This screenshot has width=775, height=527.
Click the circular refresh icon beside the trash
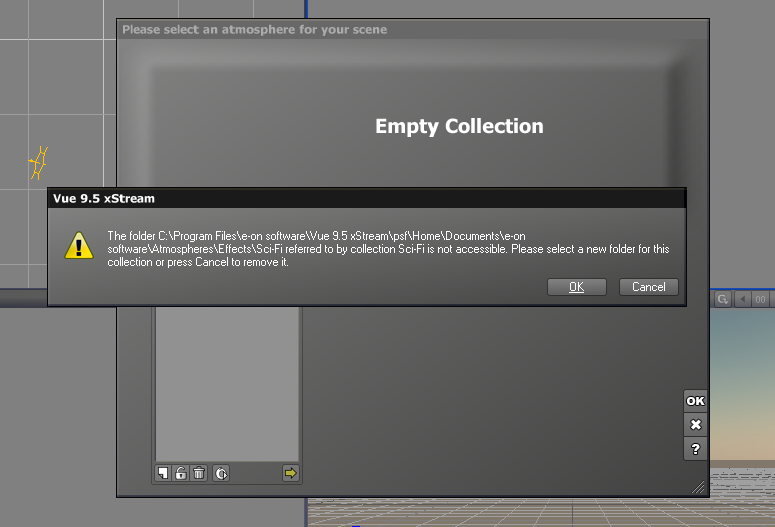(x=221, y=473)
